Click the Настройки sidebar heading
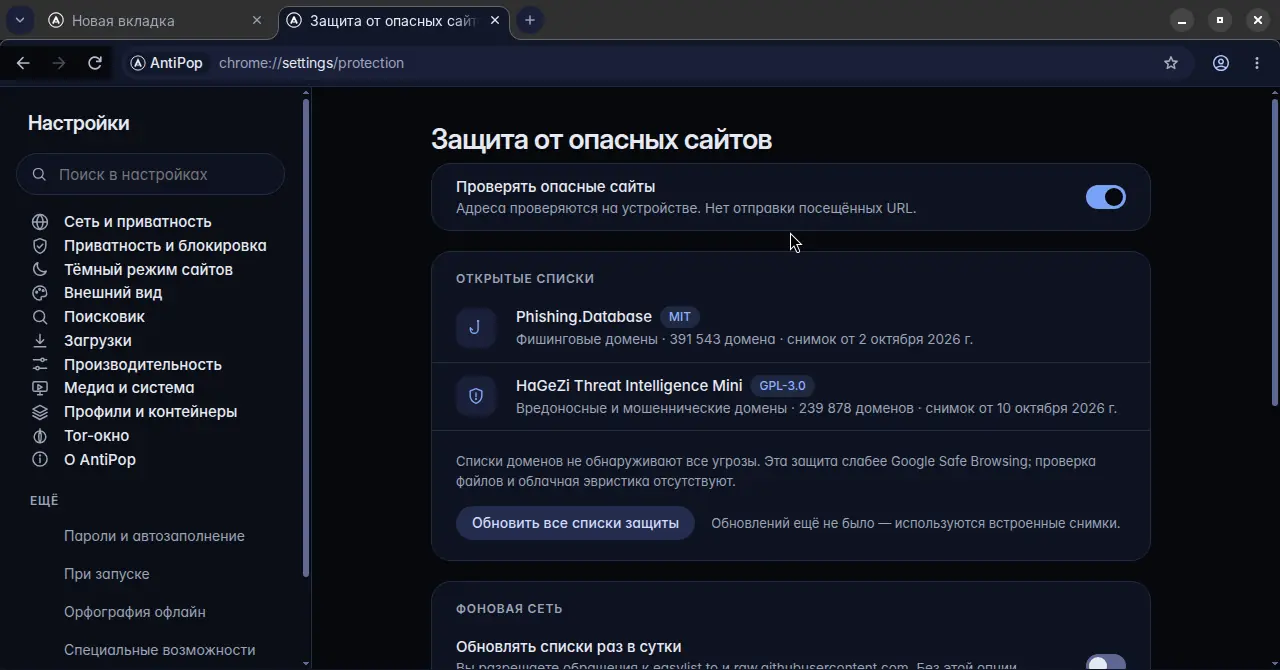Image resolution: width=1280 pixels, height=670 pixels. (x=79, y=123)
